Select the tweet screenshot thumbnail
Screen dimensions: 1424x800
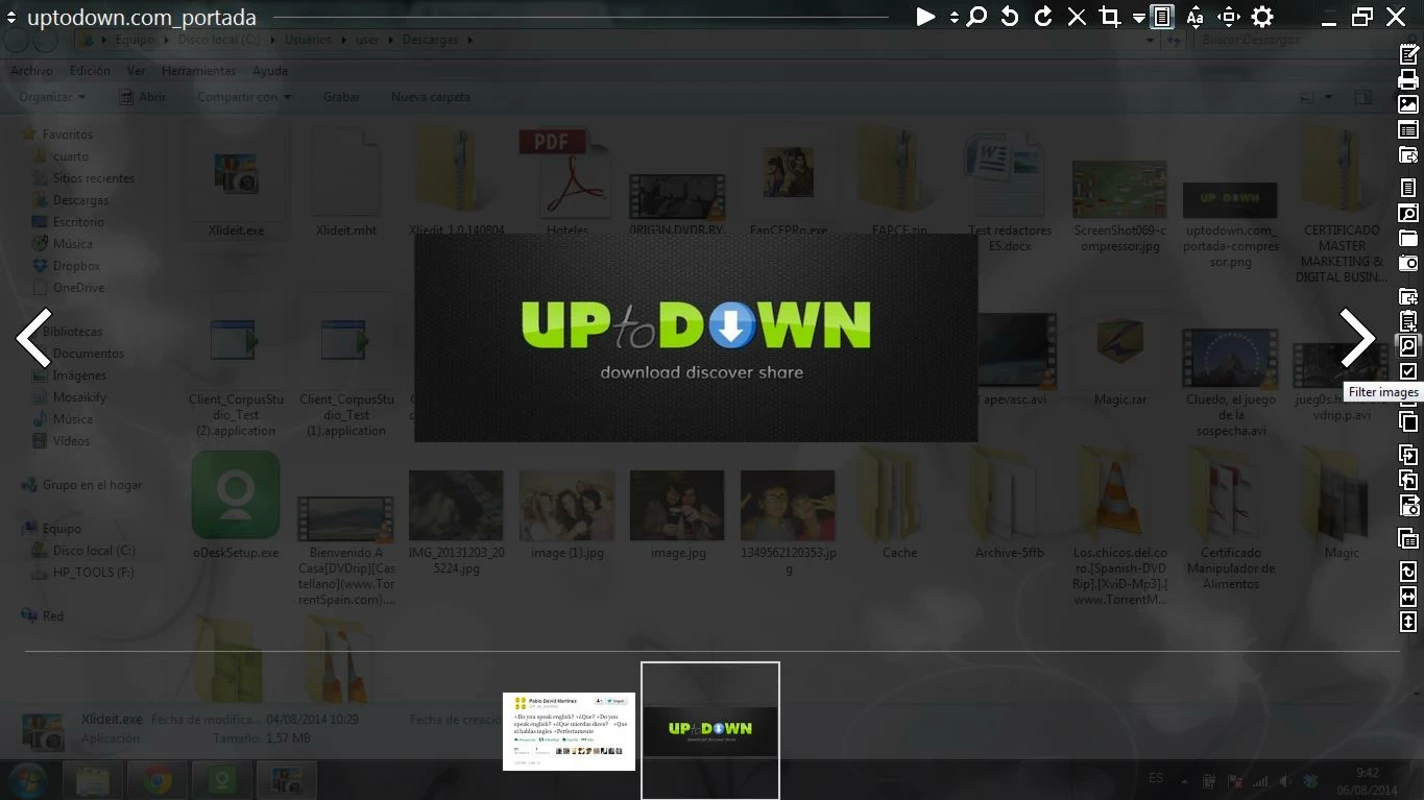pos(569,731)
